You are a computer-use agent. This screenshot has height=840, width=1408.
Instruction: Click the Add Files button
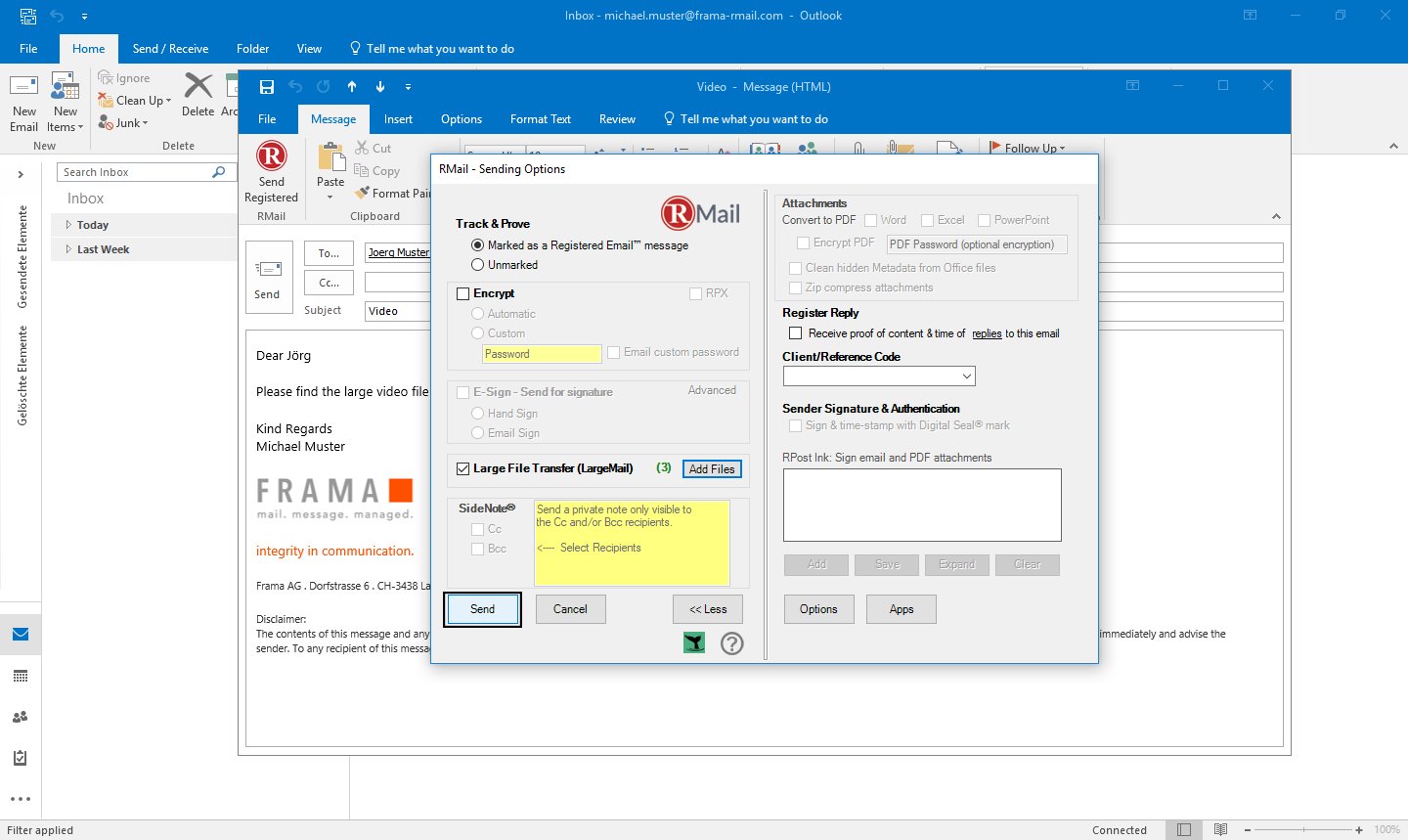click(712, 469)
